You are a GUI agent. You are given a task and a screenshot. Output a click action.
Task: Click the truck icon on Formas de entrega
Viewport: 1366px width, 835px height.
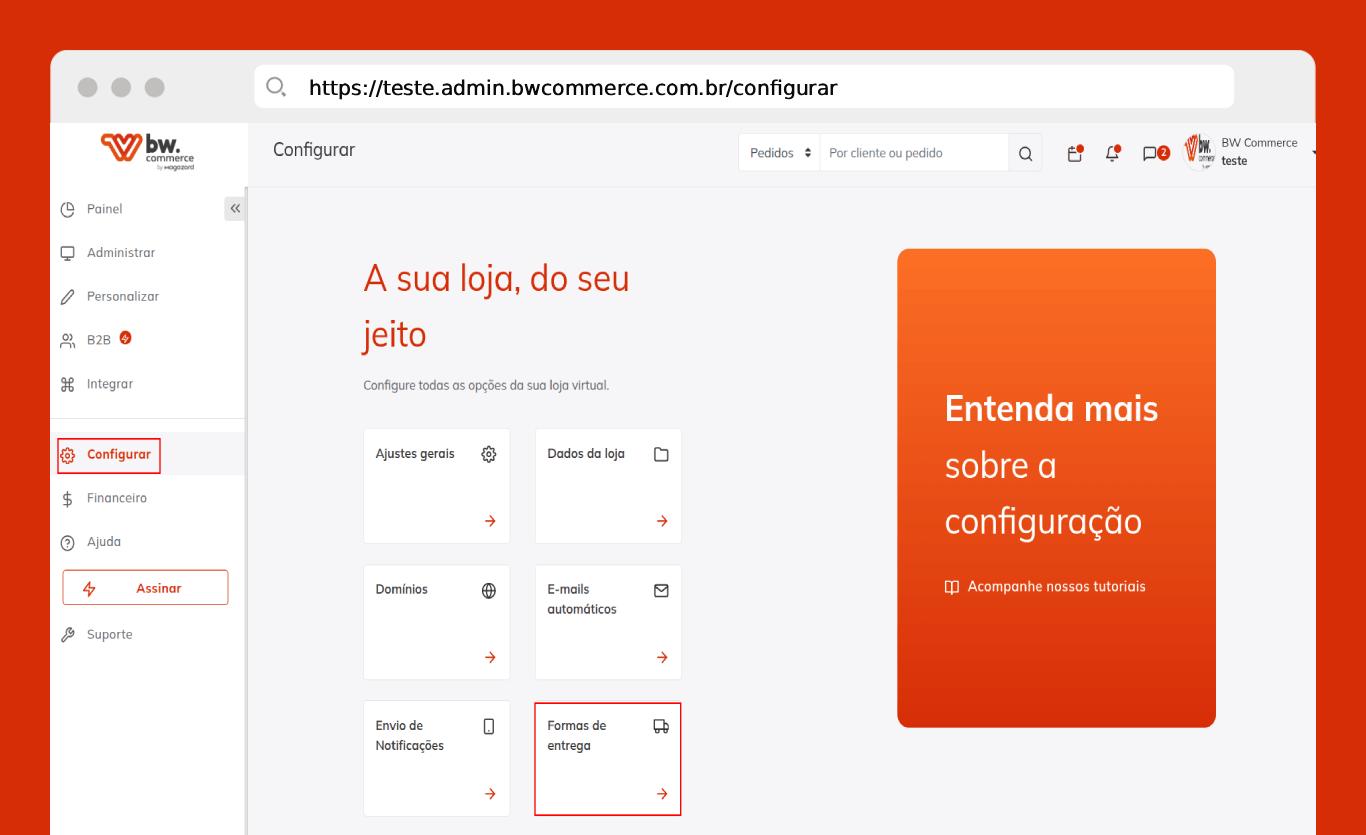point(661,726)
